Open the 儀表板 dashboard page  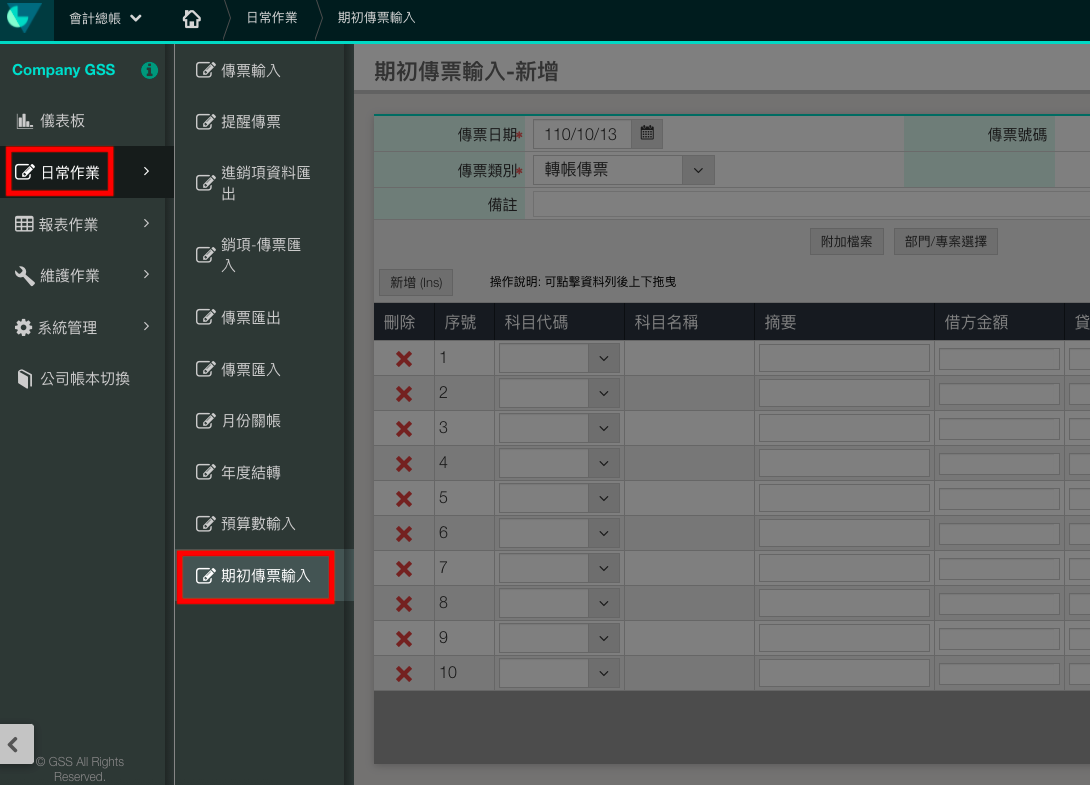62,121
